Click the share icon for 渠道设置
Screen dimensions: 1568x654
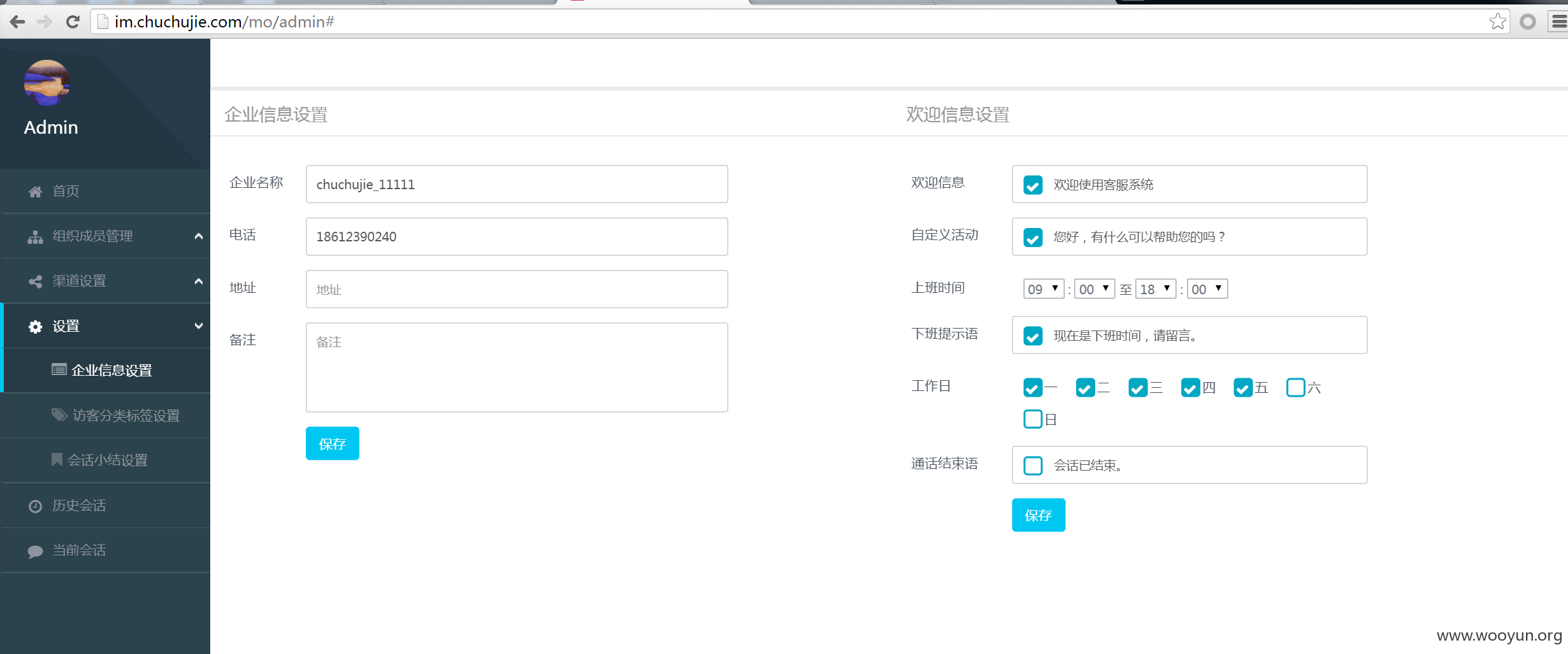35,281
